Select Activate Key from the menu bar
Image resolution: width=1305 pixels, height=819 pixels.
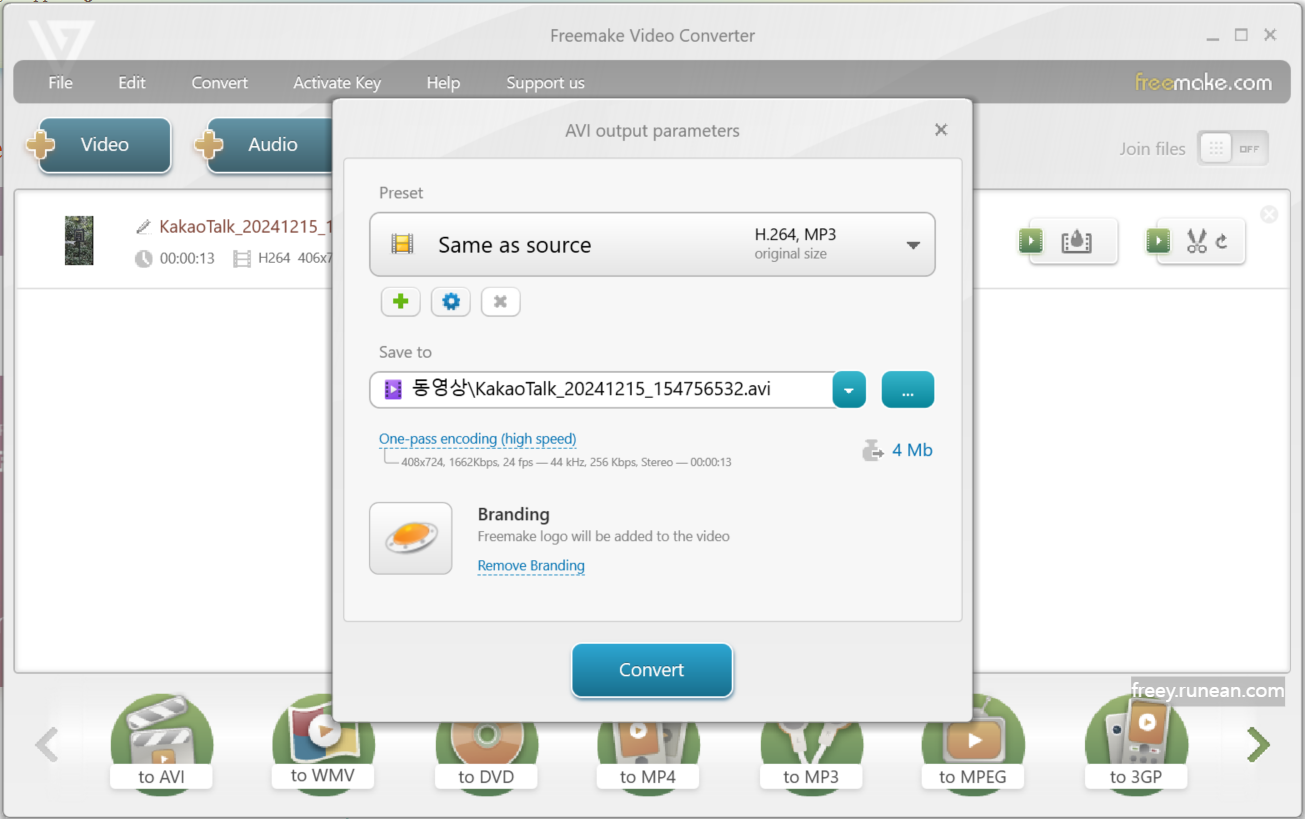pos(336,83)
